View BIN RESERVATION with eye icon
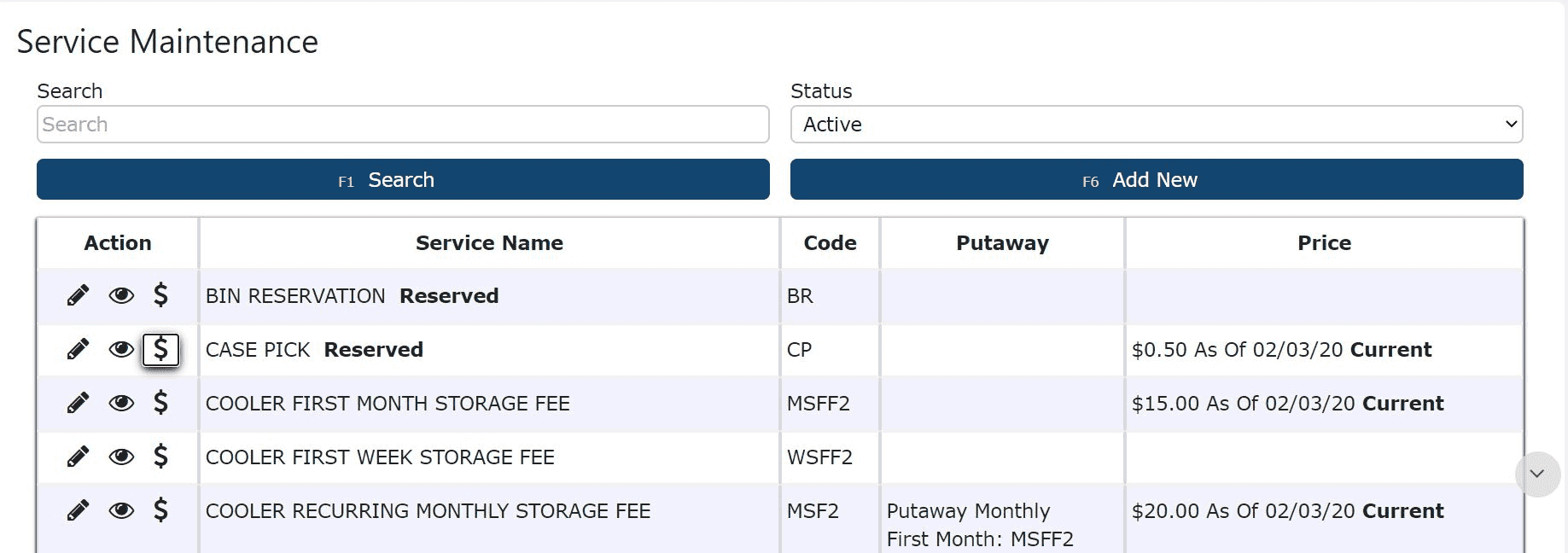The width and height of the screenshot is (1568, 553). [121, 295]
